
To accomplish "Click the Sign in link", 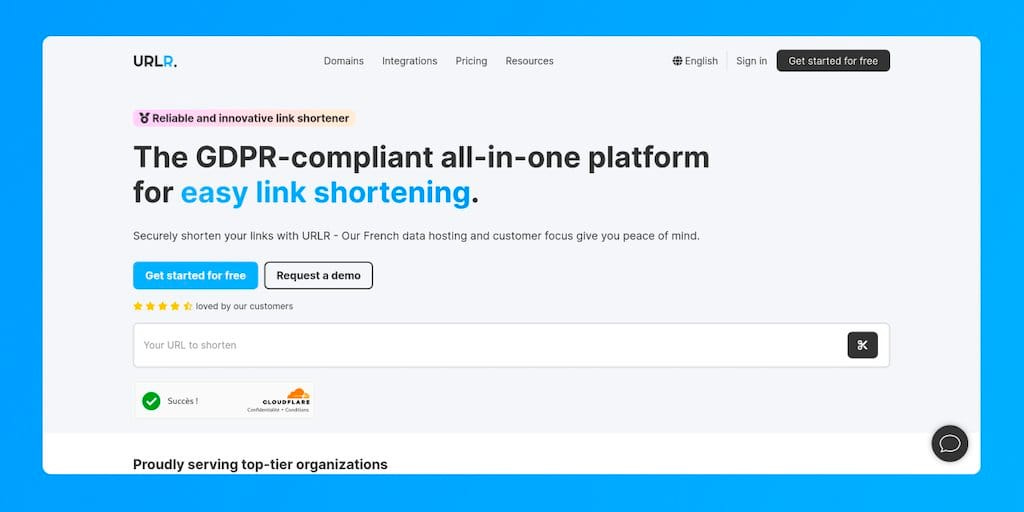I will [751, 61].
